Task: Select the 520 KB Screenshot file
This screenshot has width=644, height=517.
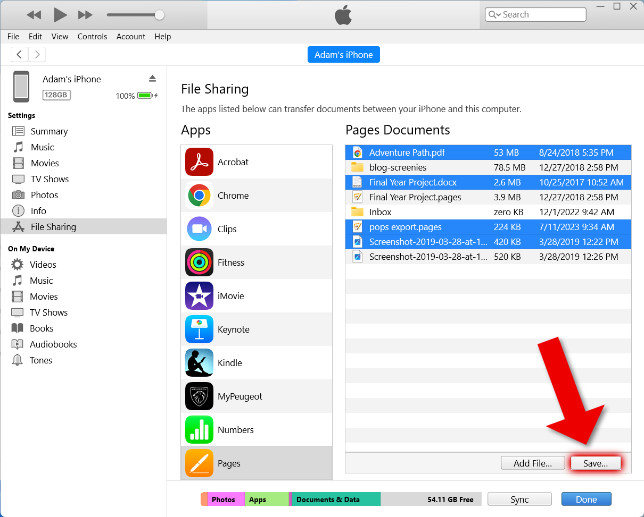Action: (x=488, y=257)
